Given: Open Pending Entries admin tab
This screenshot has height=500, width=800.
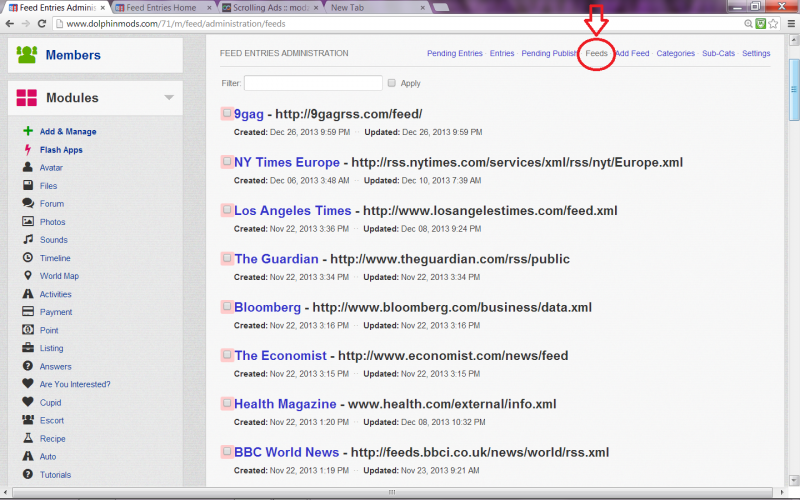Looking at the screenshot, I should pyautogui.click(x=455, y=53).
